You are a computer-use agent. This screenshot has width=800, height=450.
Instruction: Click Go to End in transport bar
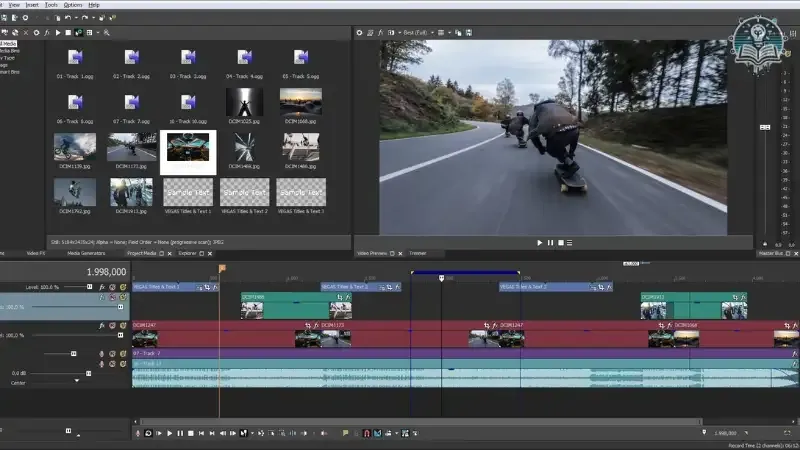tap(212, 433)
